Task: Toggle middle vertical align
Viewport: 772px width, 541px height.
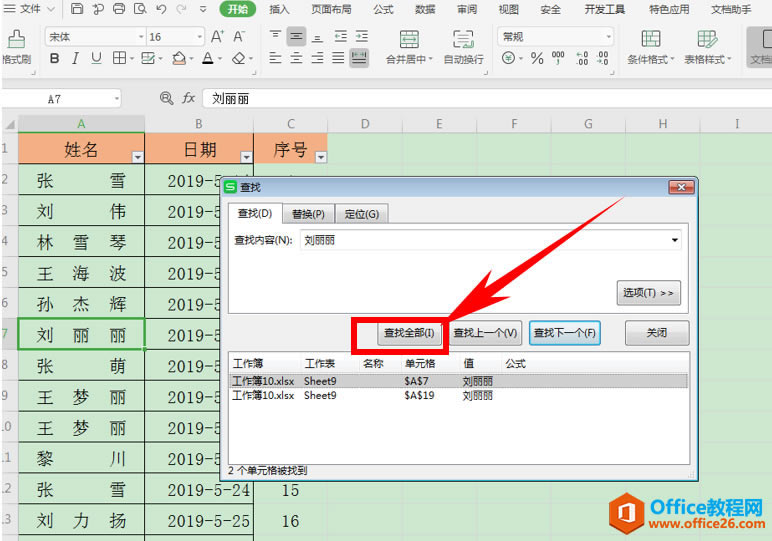Action: (296, 36)
